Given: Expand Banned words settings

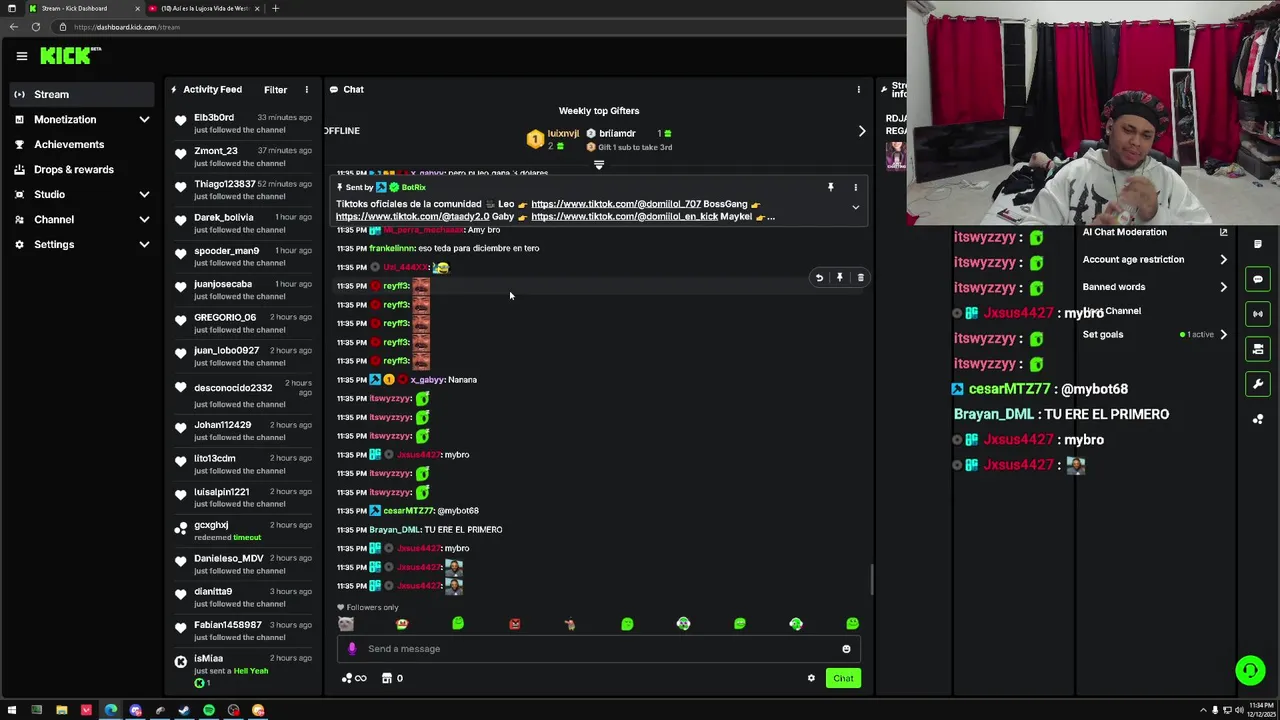Looking at the screenshot, I should tap(1155, 287).
